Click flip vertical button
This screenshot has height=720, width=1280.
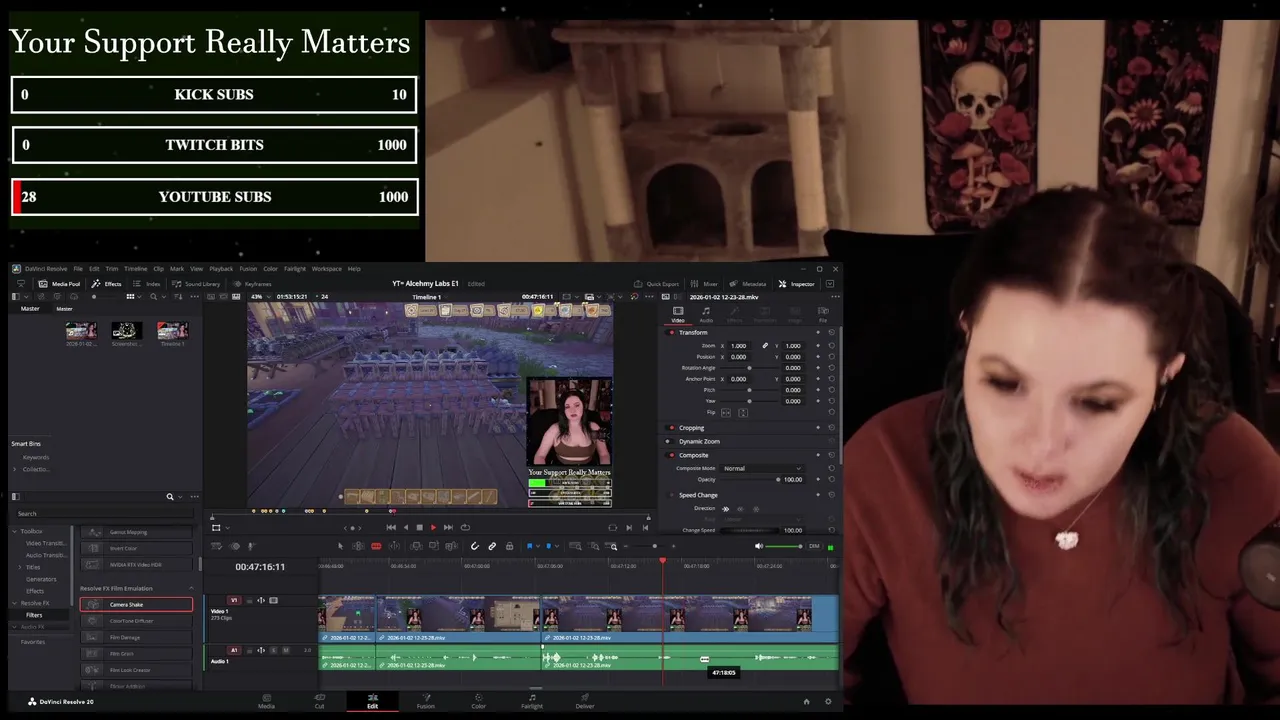pyautogui.click(x=743, y=413)
